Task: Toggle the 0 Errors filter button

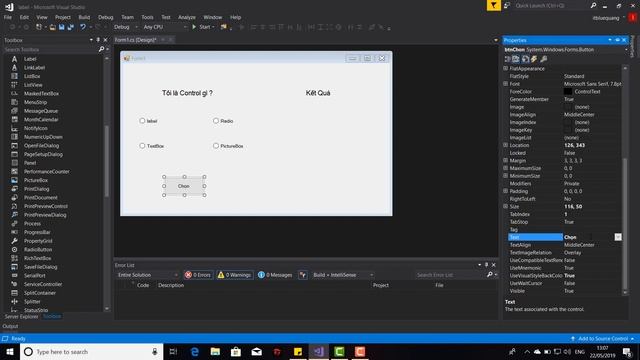Action: (x=198, y=275)
